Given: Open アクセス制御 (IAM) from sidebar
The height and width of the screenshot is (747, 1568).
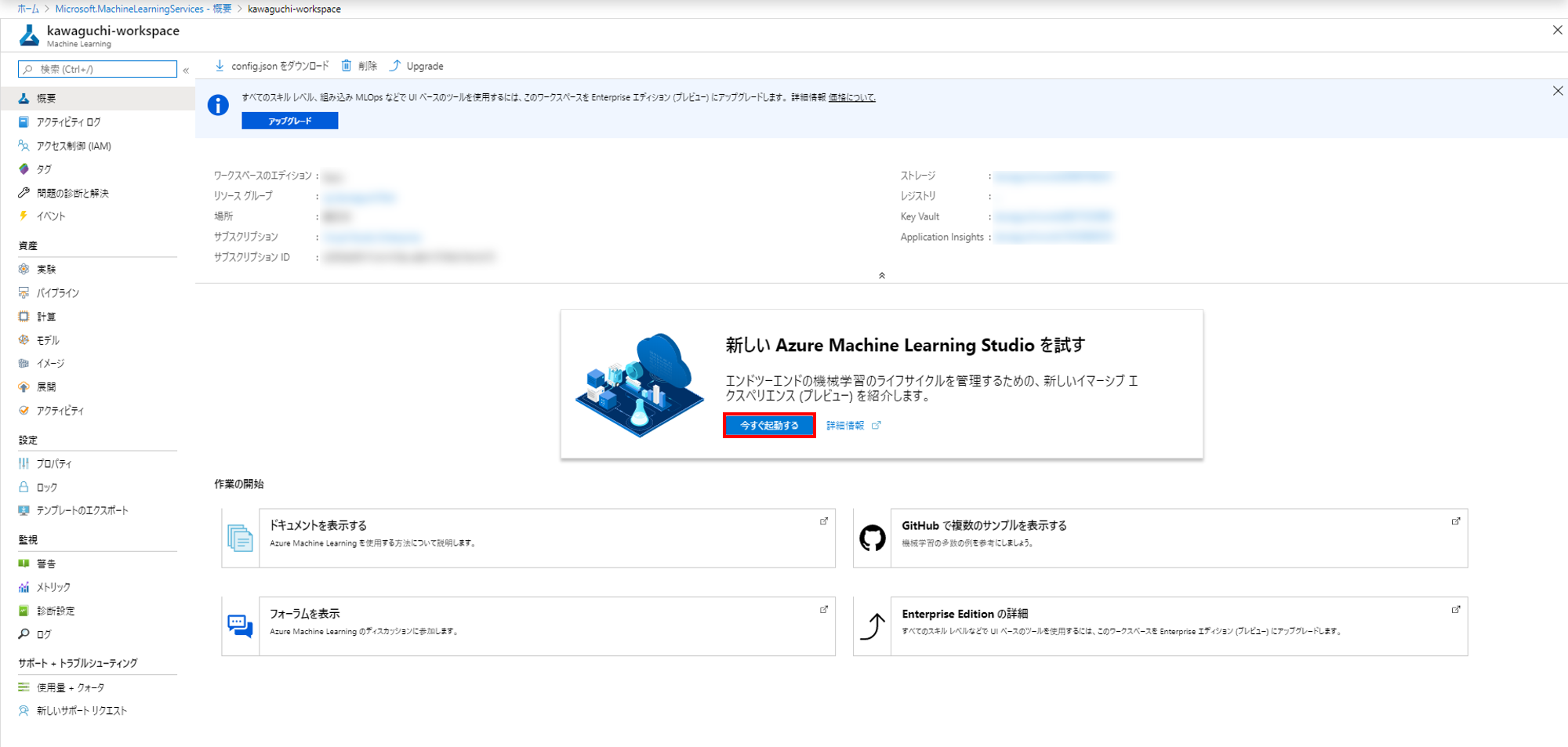Looking at the screenshot, I should 74,146.
